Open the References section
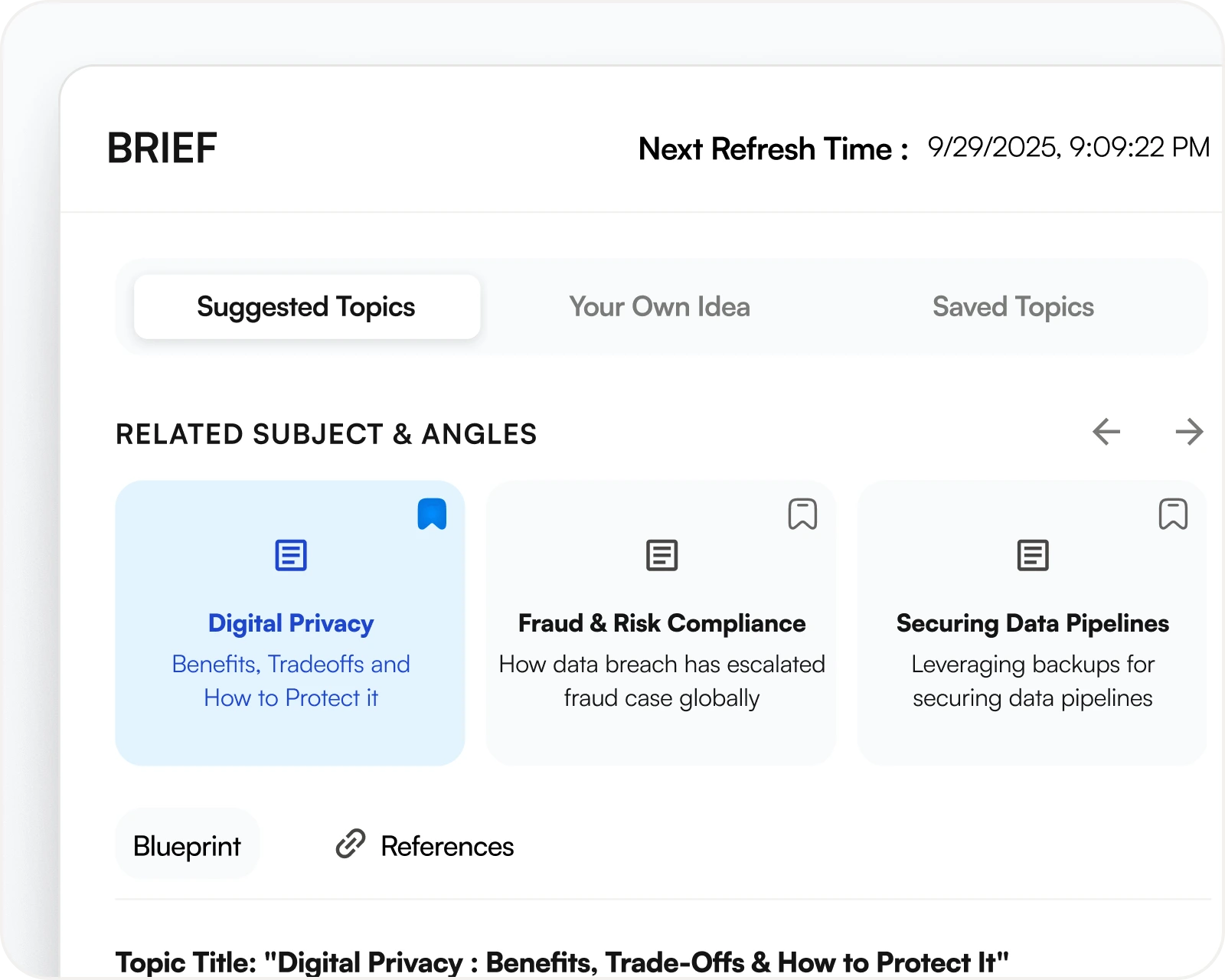Screen dimensions: 1225x980 point(447,846)
